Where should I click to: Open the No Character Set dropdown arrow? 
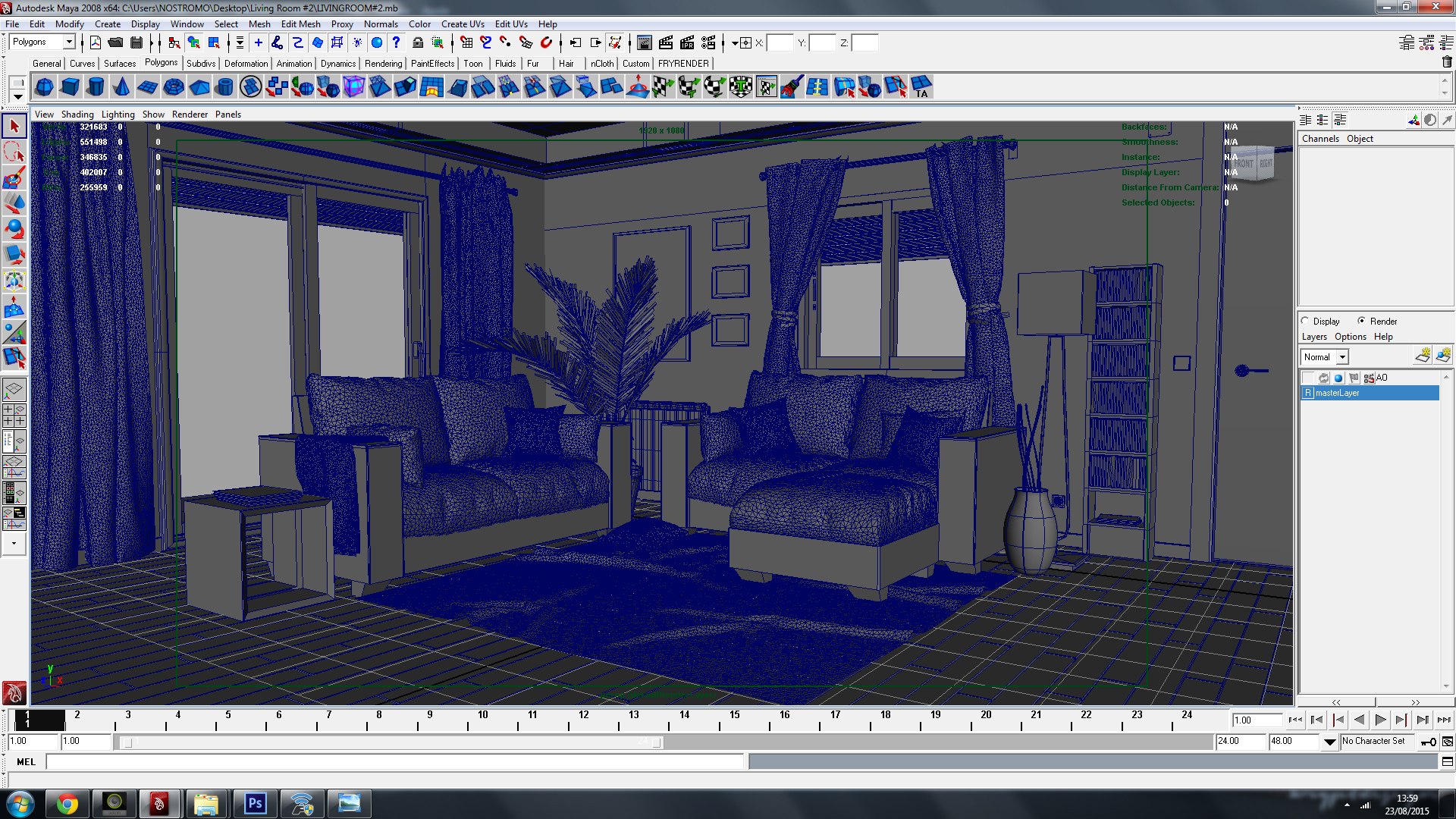tap(1330, 742)
